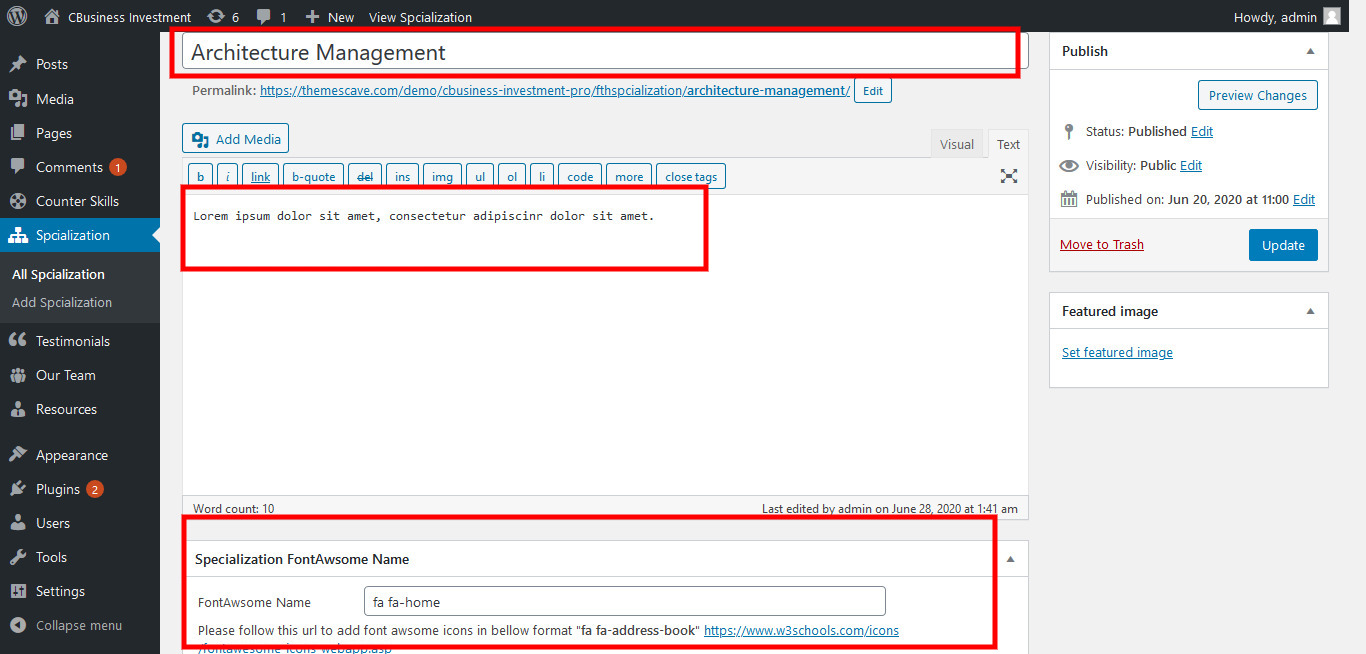This screenshot has width=1366, height=654.
Task: Click the ul quicktag button
Action: pyautogui.click(x=480, y=176)
